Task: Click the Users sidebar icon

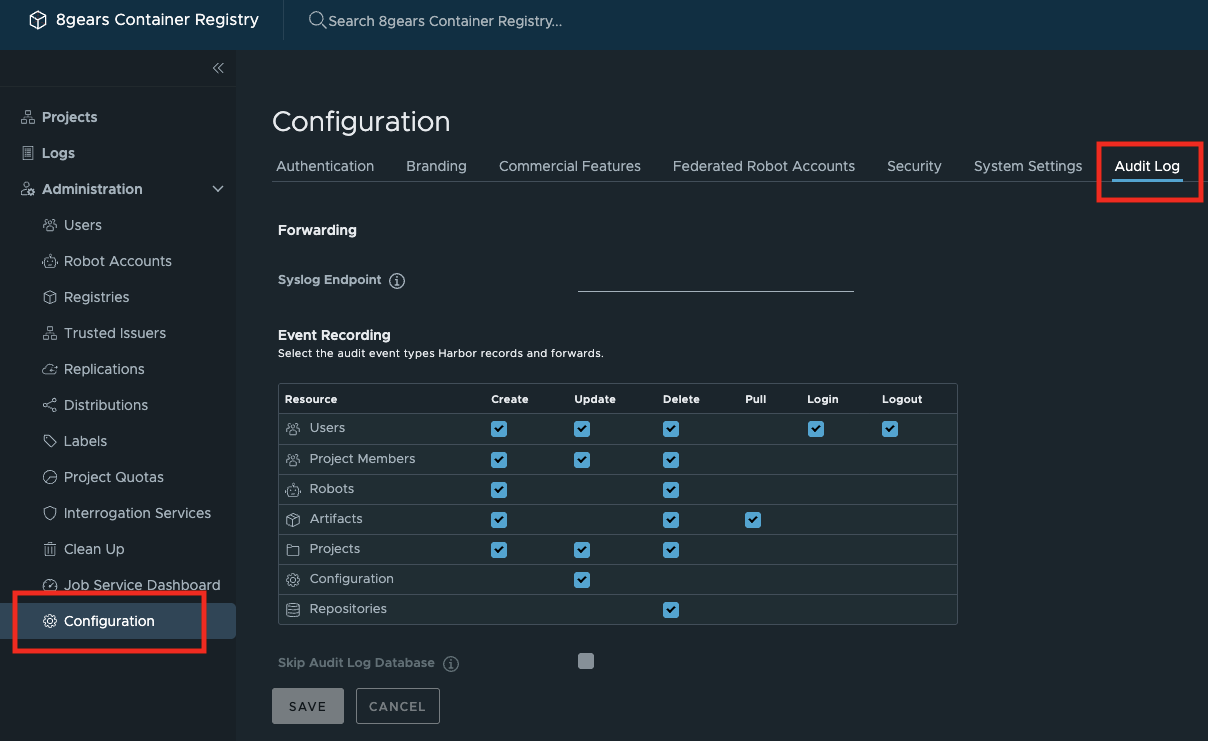Action: click(x=50, y=225)
